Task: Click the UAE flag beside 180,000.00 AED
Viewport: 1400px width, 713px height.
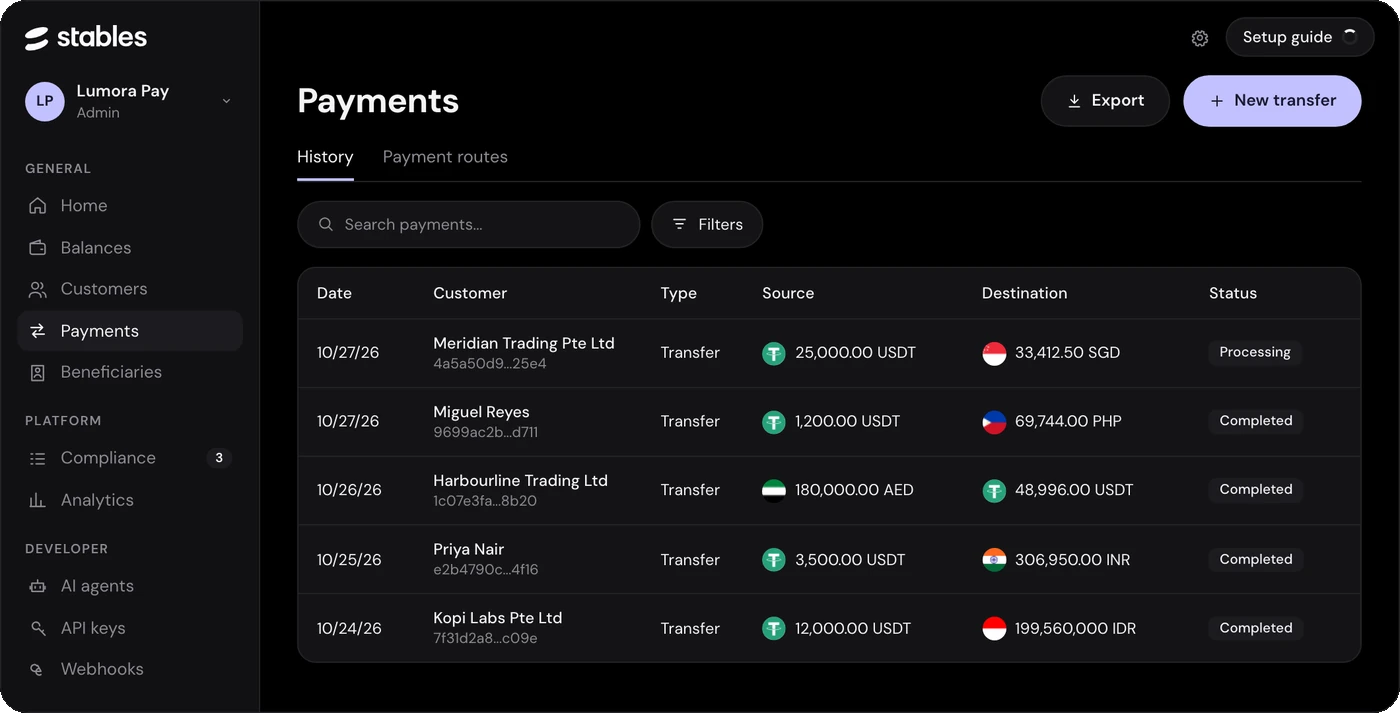Action: coord(774,490)
